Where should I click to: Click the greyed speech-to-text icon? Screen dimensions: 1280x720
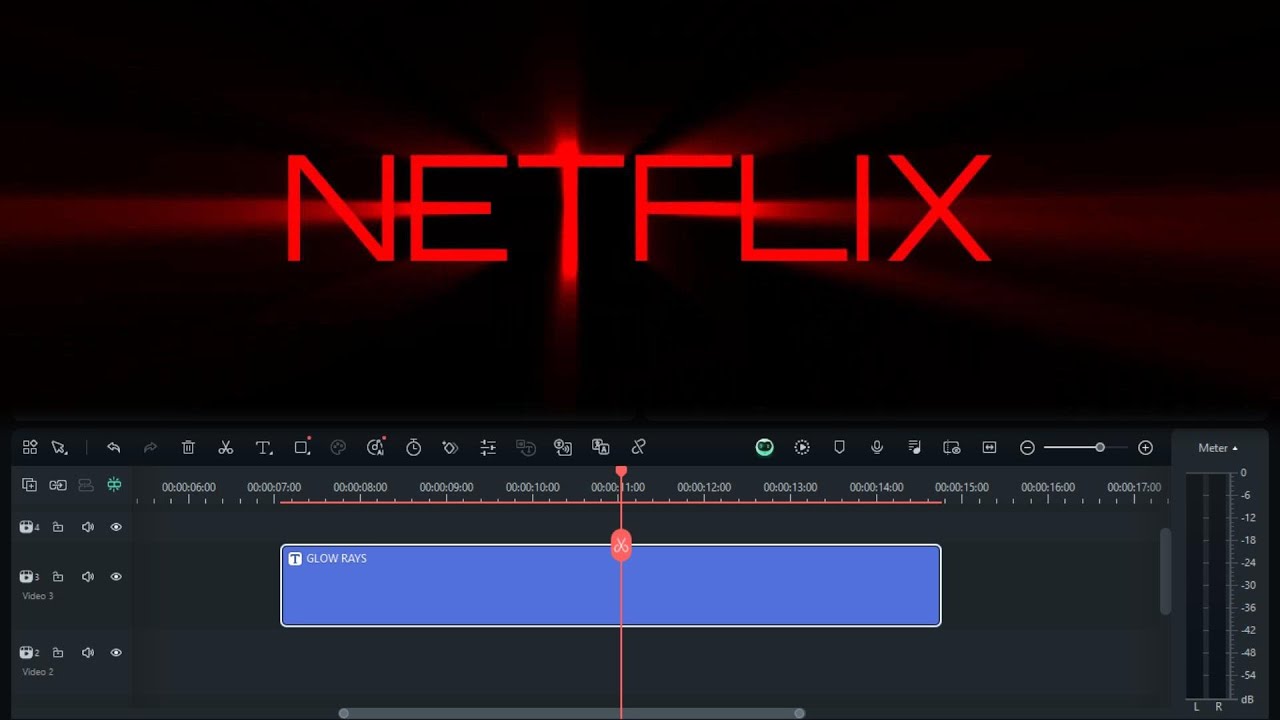(526, 447)
